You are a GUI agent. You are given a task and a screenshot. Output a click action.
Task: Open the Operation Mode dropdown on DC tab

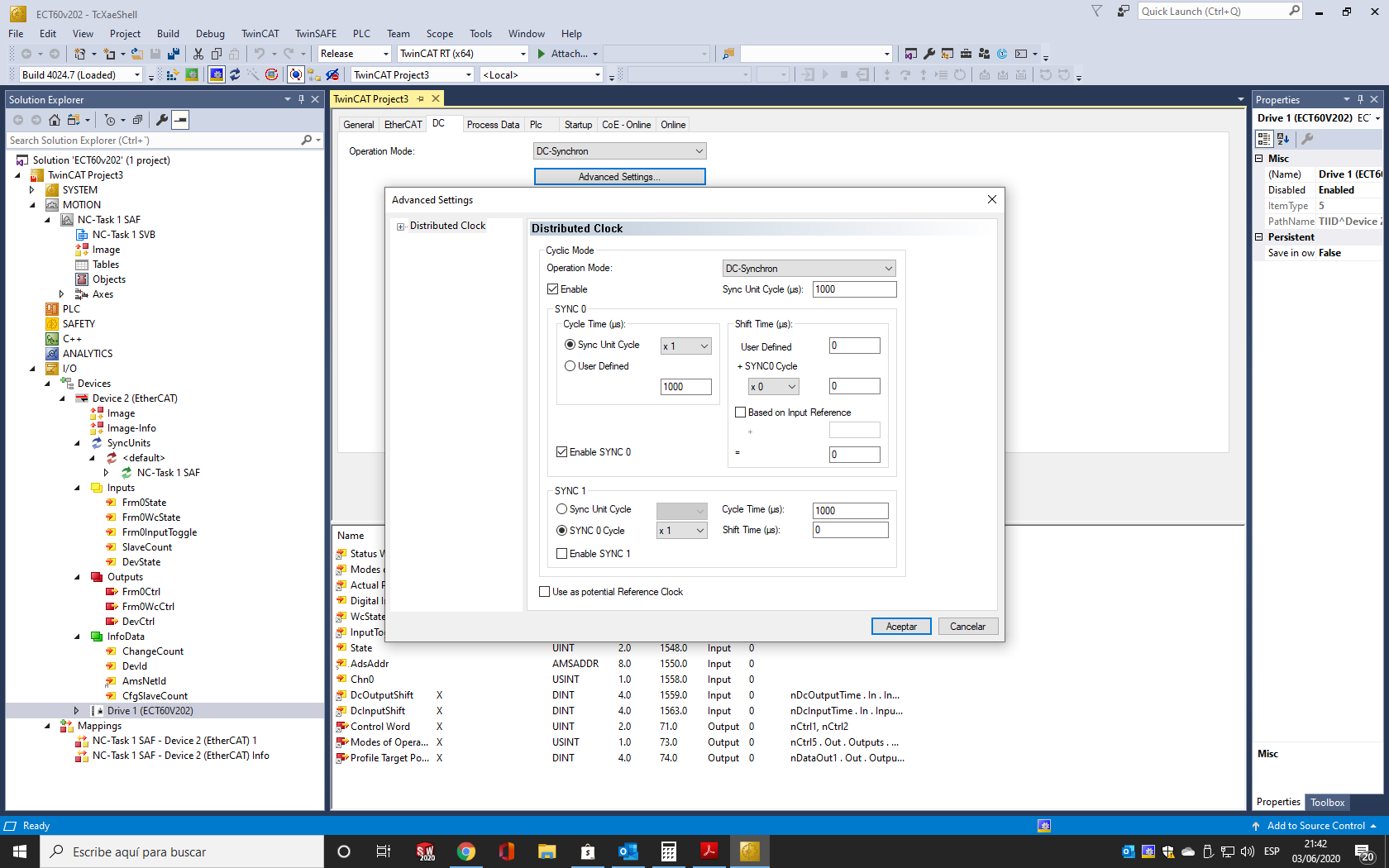(x=619, y=151)
